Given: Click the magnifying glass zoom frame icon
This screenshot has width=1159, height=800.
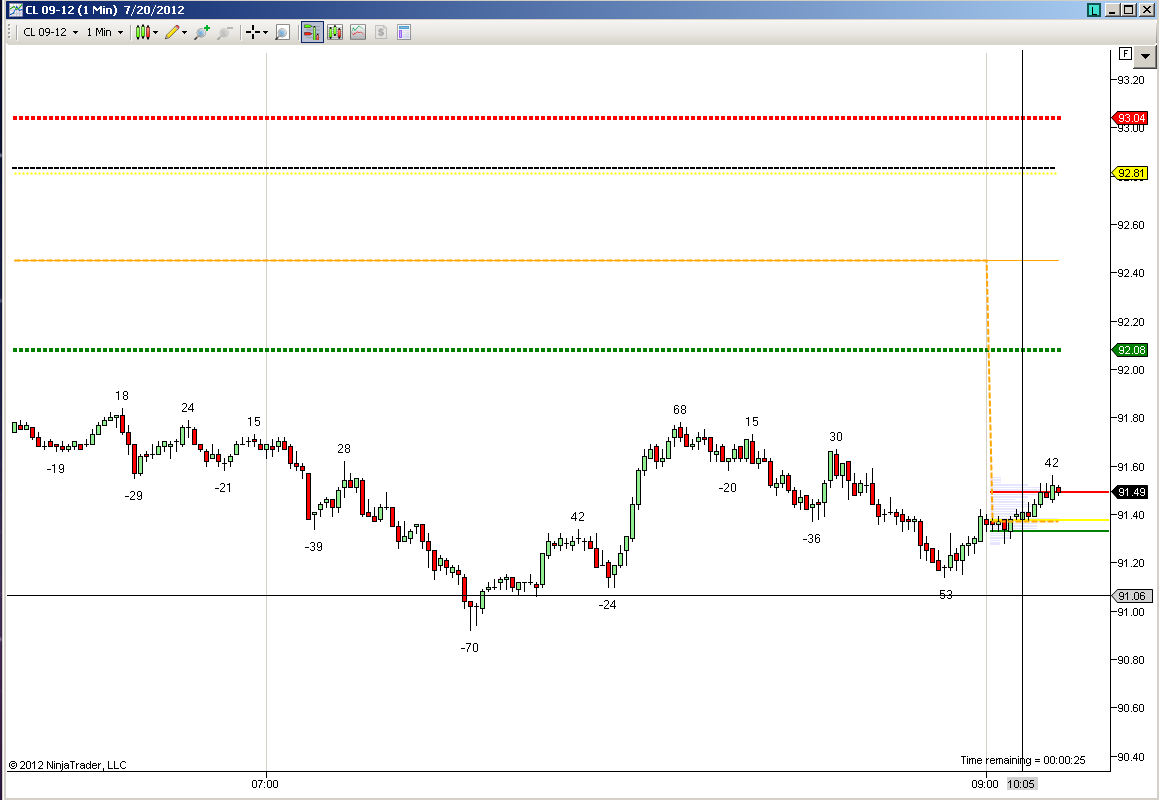Looking at the screenshot, I should tap(282, 33).
